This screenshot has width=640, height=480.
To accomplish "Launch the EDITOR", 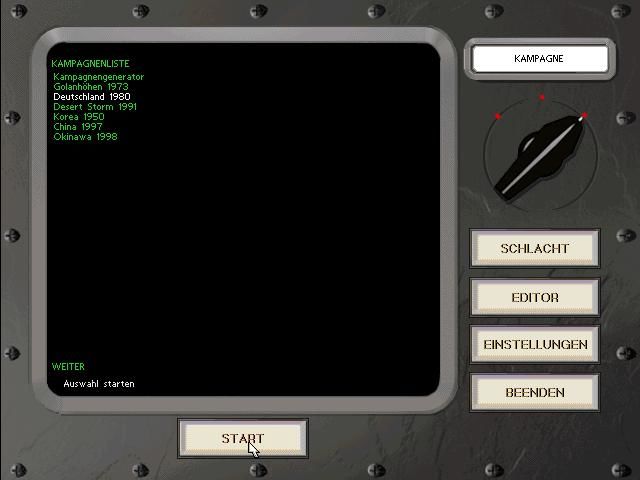I will pos(535,297).
